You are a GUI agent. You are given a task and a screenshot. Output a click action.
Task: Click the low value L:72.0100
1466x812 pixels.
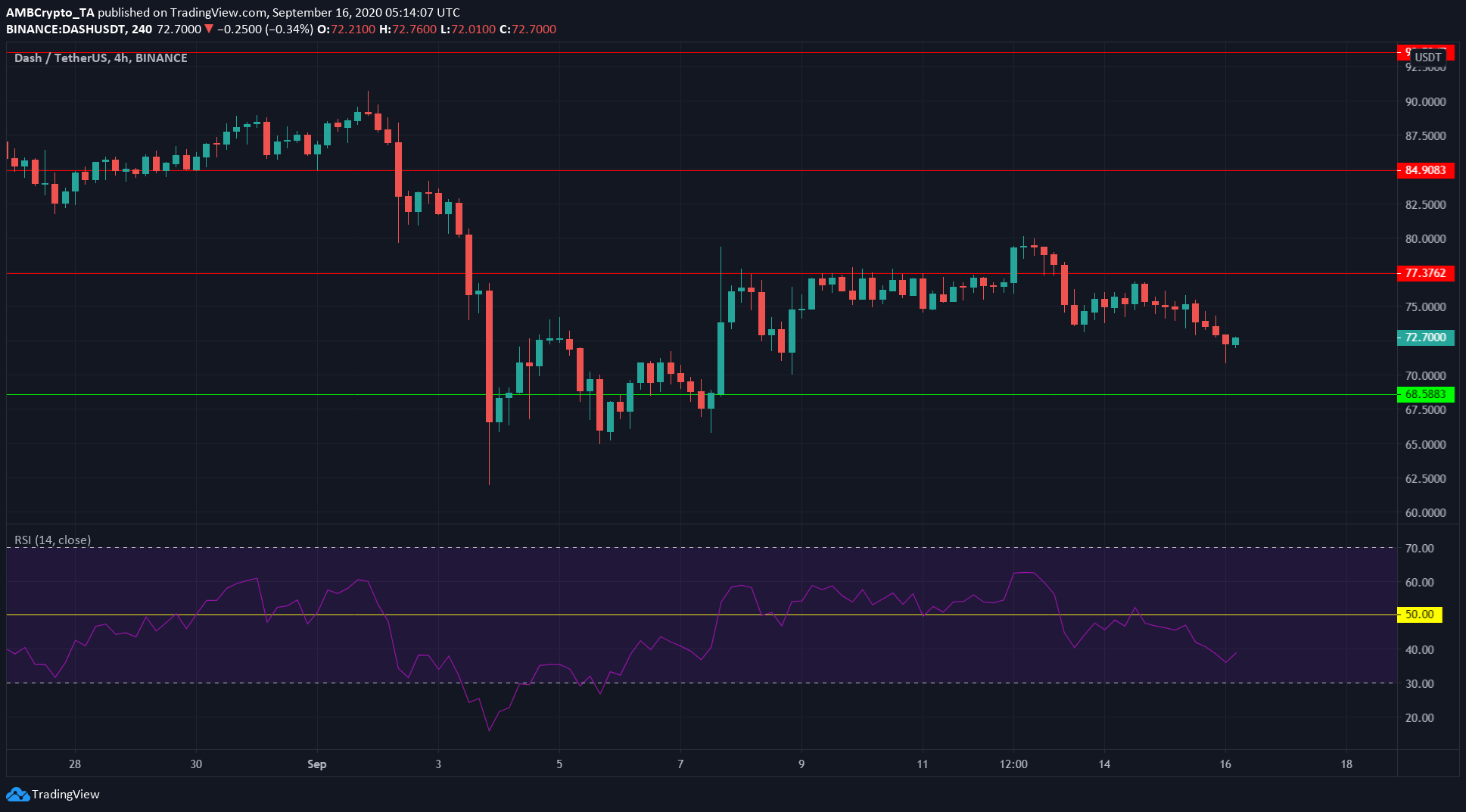click(468, 30)
